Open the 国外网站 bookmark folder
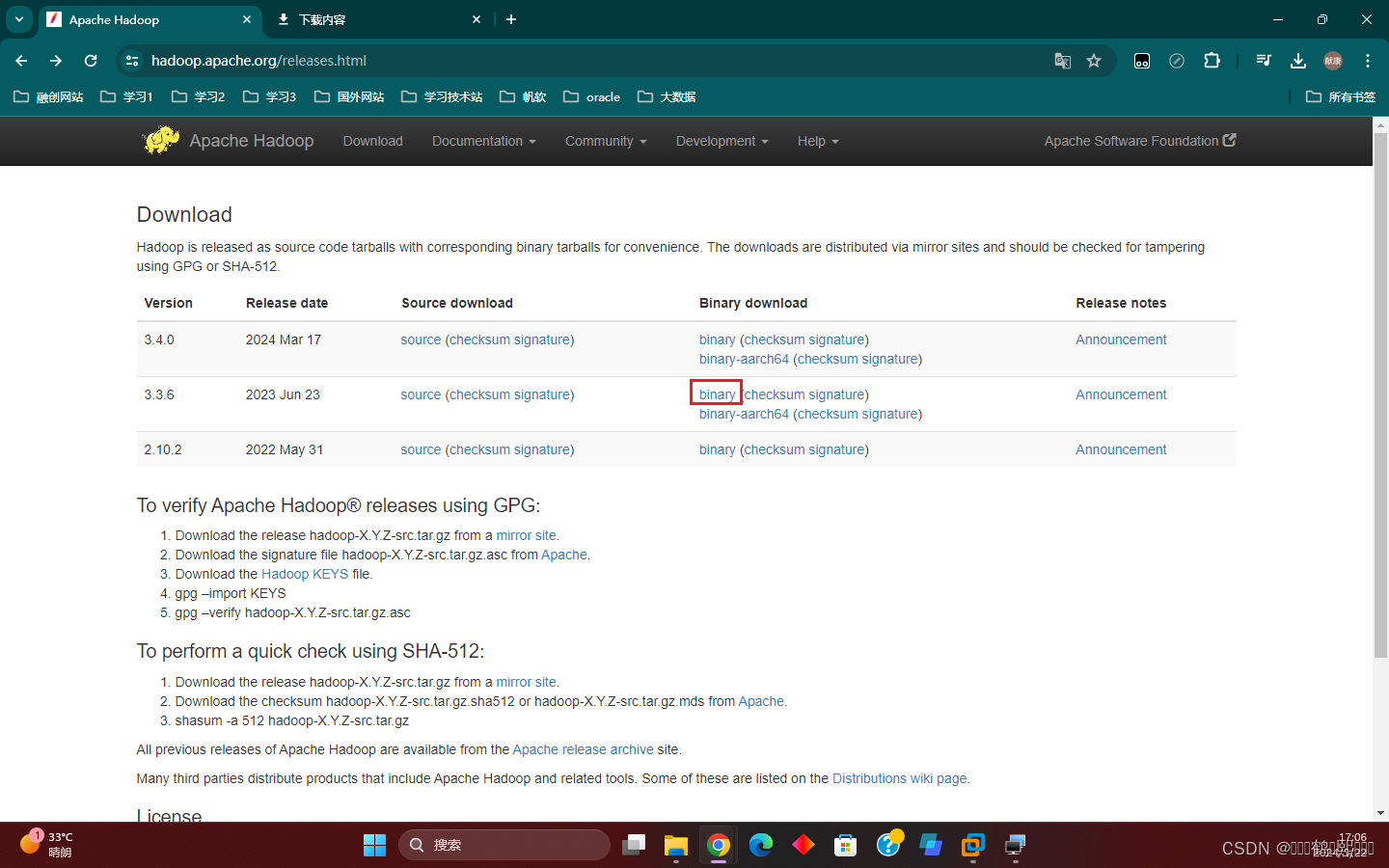This screenshot has width=1389, height=868. [x=348, y=96]
